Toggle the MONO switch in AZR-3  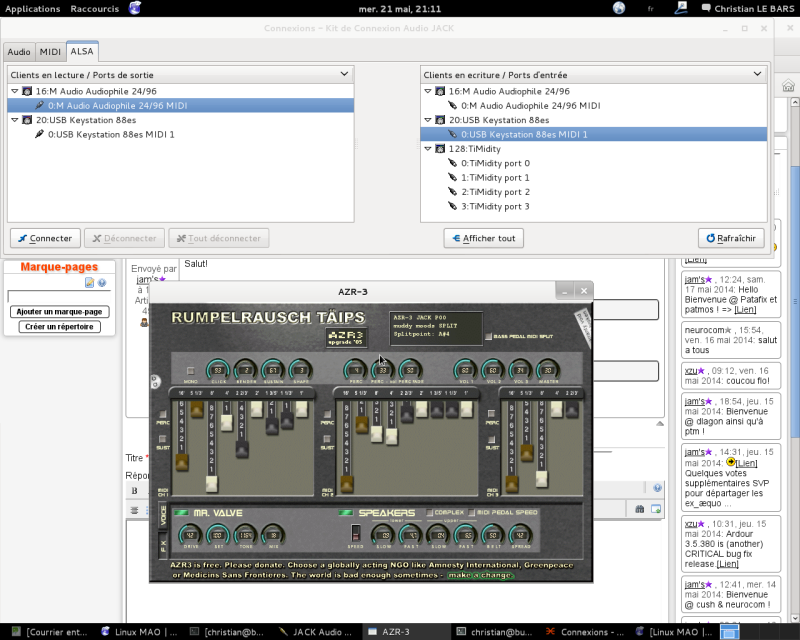click(x=191, y=370)
